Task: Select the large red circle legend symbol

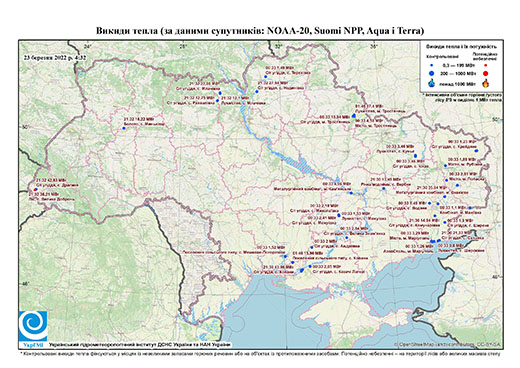Action: (x=485, y=73)
